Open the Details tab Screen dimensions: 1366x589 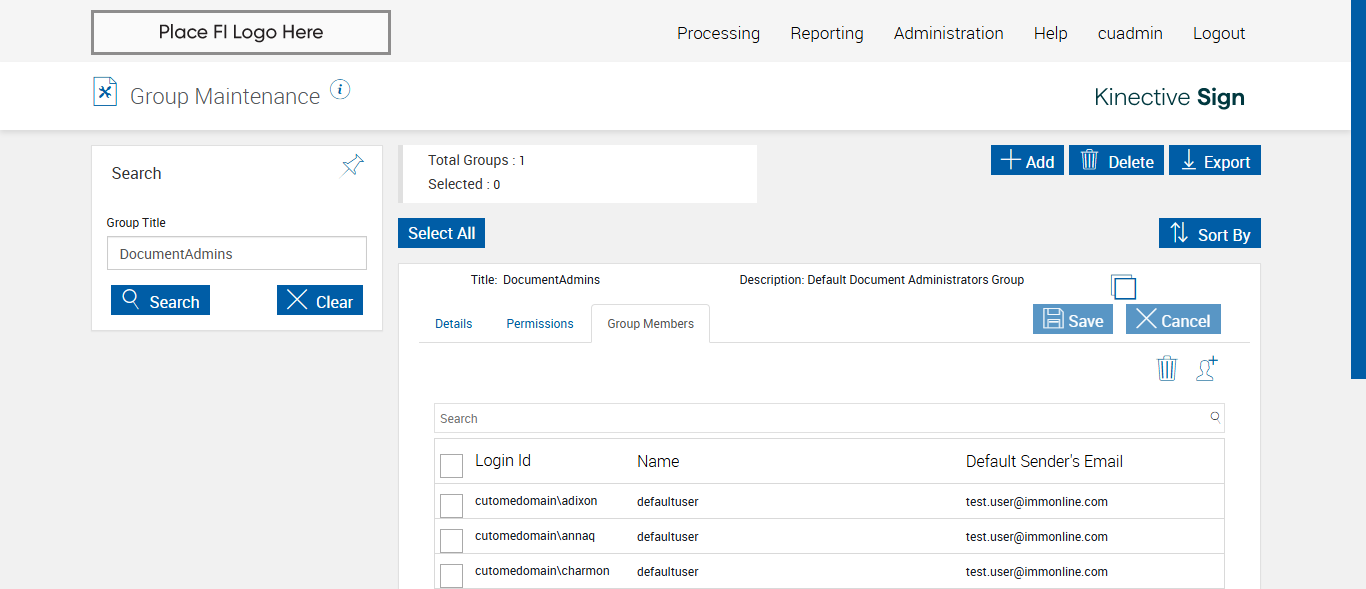coord(453,324)
